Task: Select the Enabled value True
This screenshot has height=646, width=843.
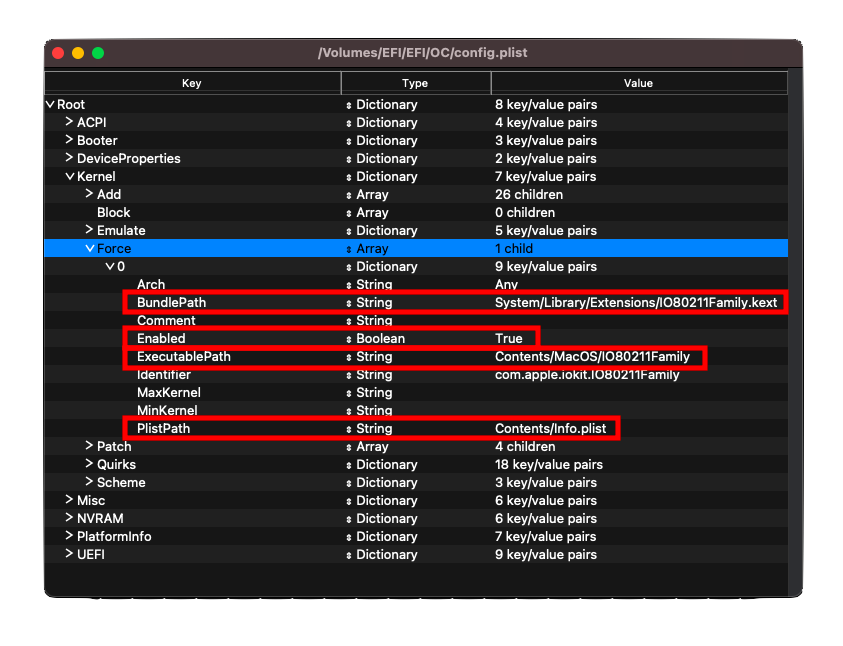Action: (x=509, y=339)
